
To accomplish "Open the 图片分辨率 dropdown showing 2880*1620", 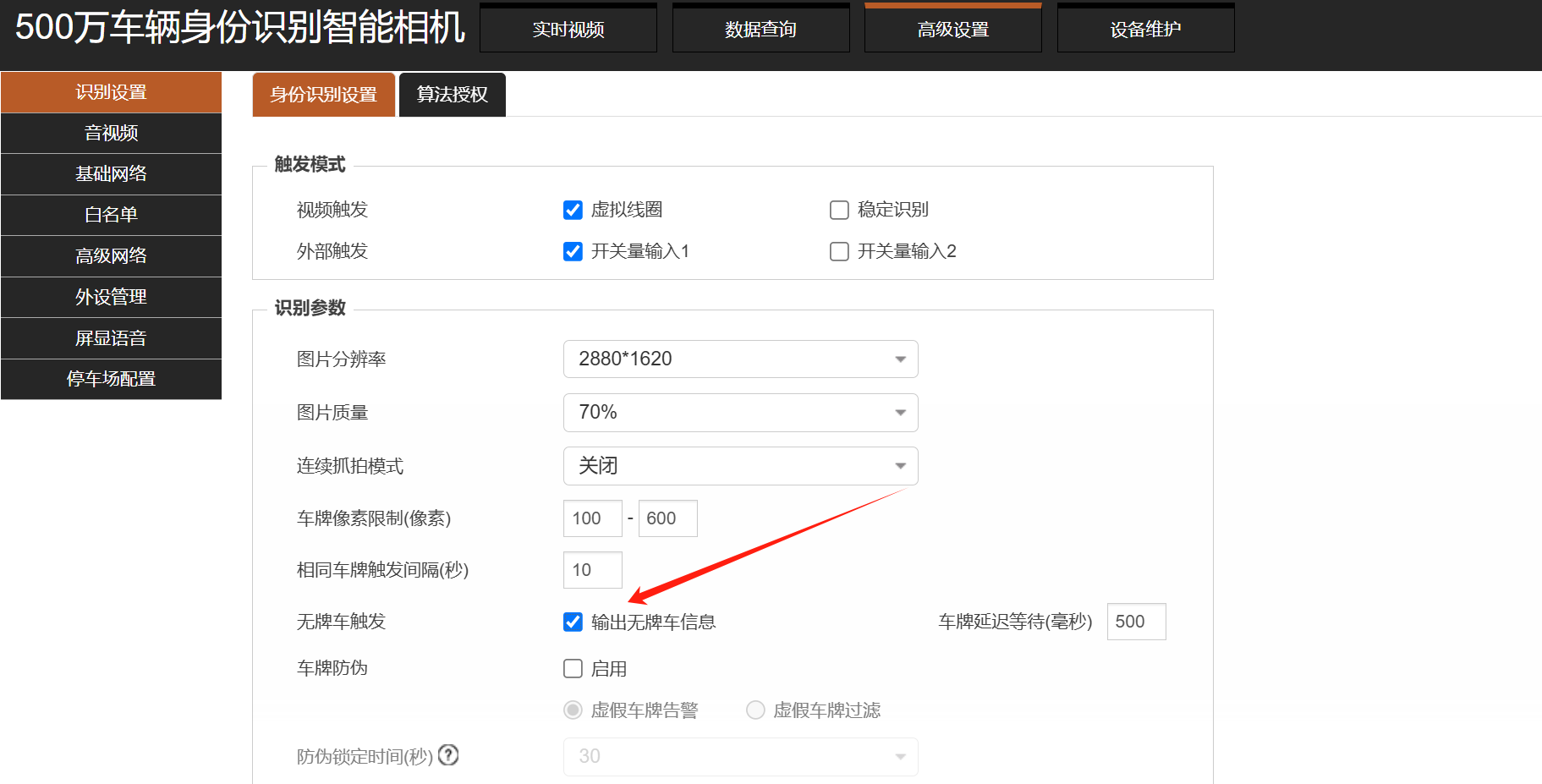I will 741,359.
